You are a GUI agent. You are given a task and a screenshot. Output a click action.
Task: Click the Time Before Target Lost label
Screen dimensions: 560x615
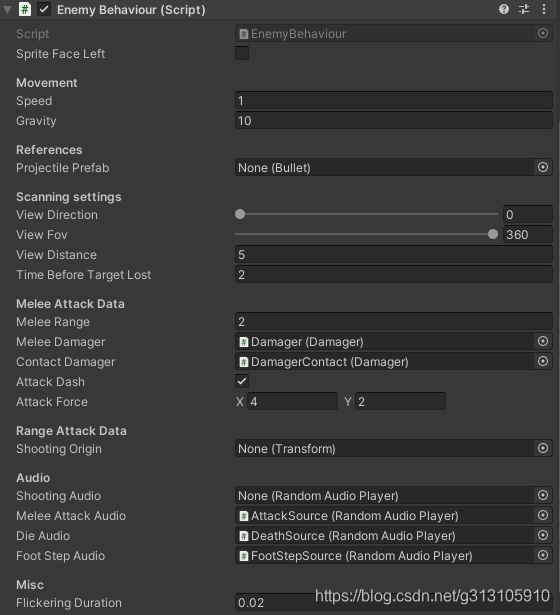pyautogui.click(x=84, y=275)
